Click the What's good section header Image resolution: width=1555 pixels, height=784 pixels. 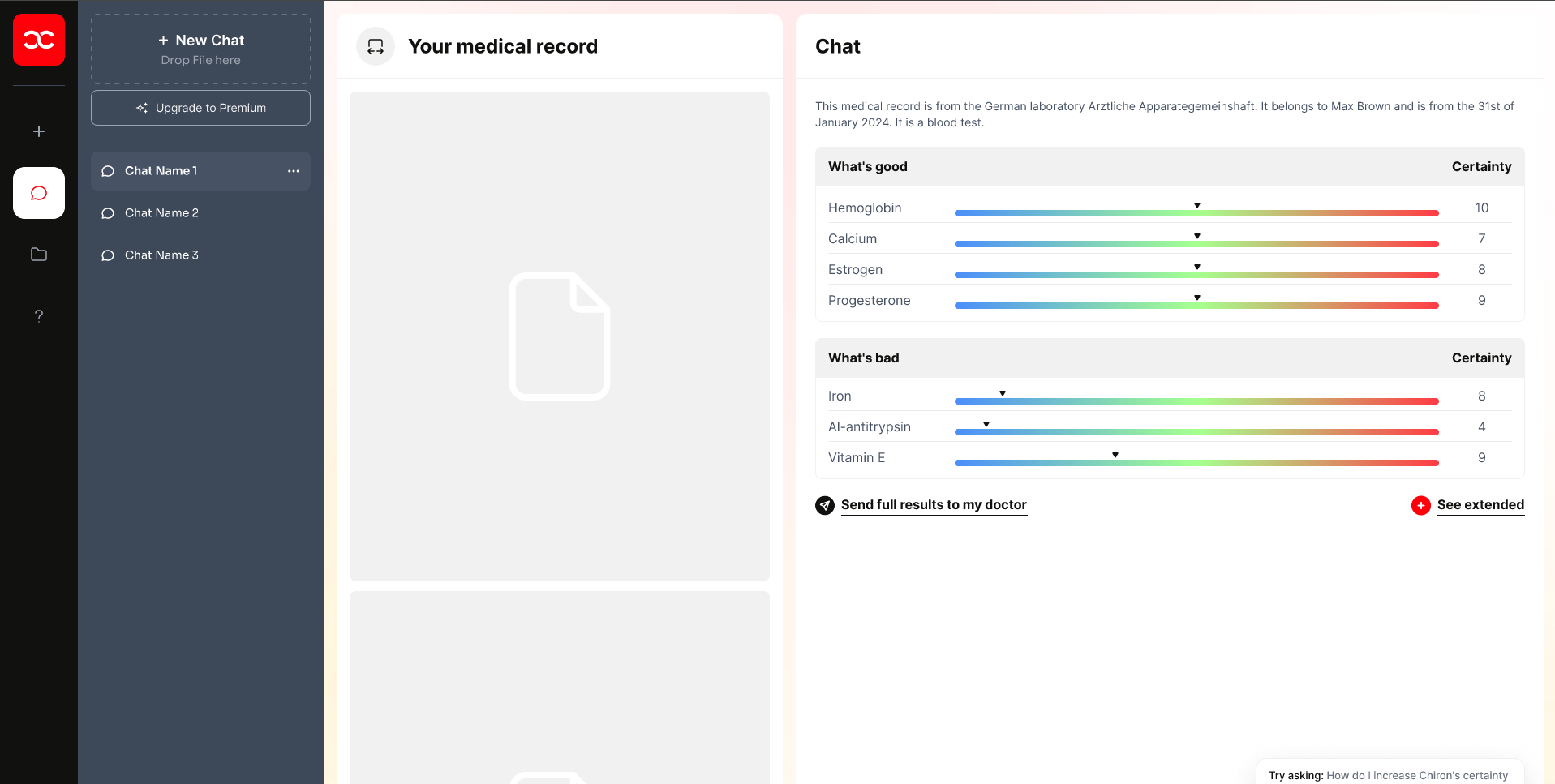[x=1170, y=167]
